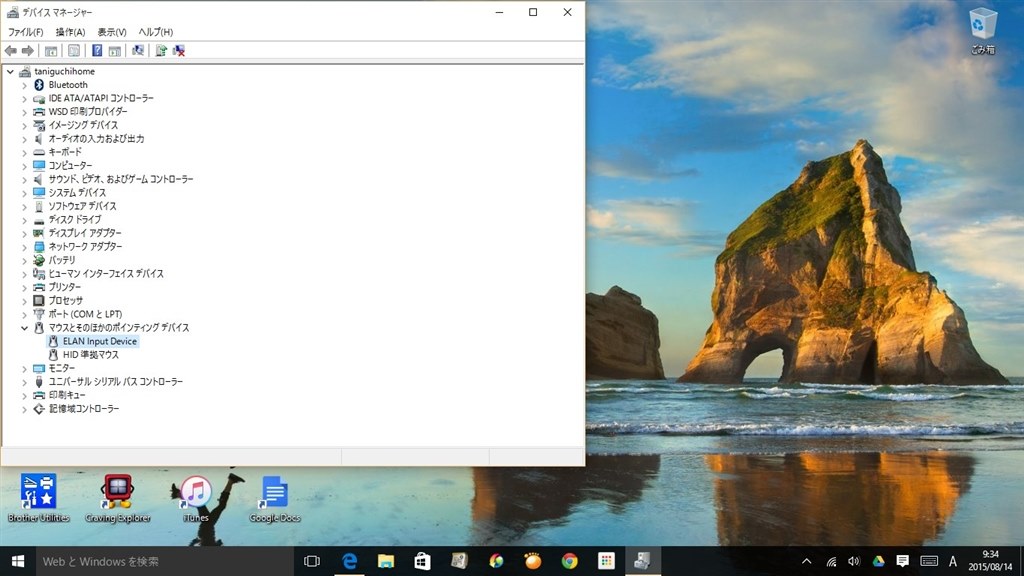Open Help using the blue question mark icon
Image resolution: width=1024 pixels, height=576 pixels.
96,49
